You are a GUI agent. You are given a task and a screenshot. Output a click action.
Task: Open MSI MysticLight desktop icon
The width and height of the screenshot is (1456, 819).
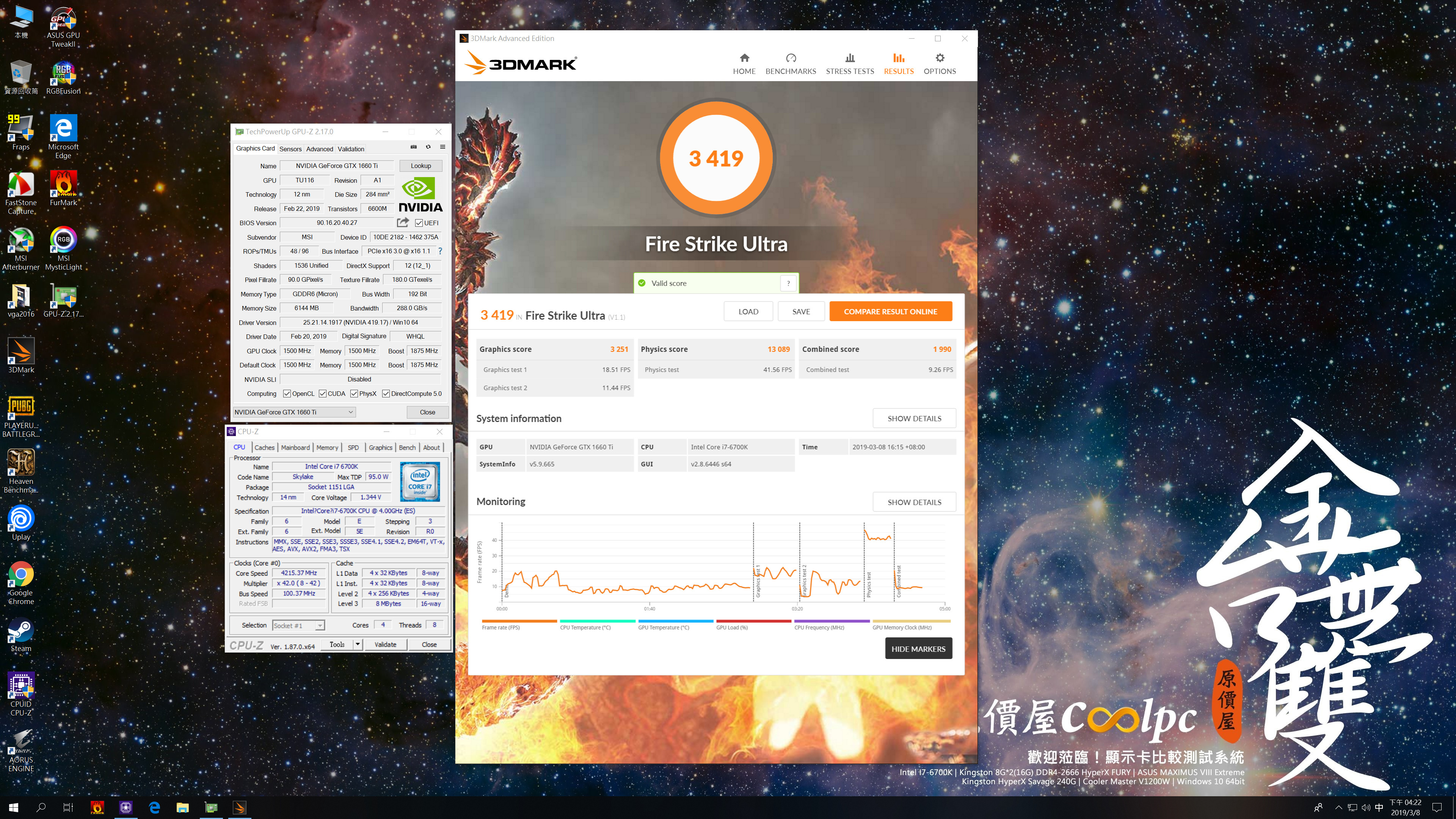pos(63,249)
